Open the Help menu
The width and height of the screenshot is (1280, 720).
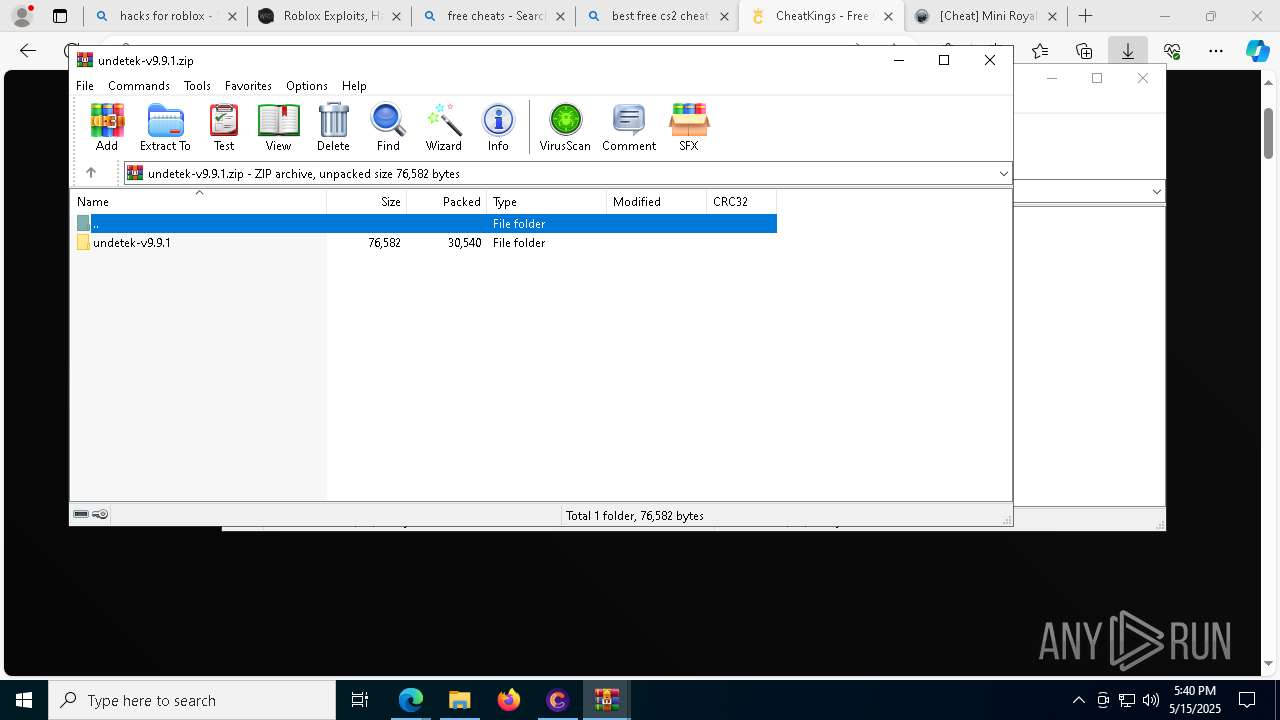click(354, 86)
